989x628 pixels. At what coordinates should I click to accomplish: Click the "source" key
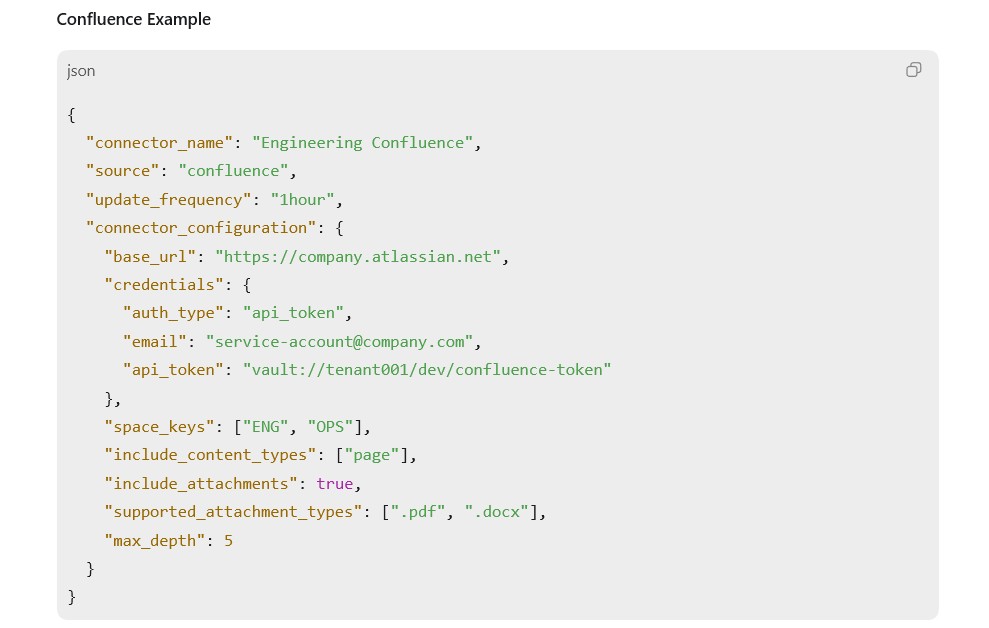tap(122, 171)
